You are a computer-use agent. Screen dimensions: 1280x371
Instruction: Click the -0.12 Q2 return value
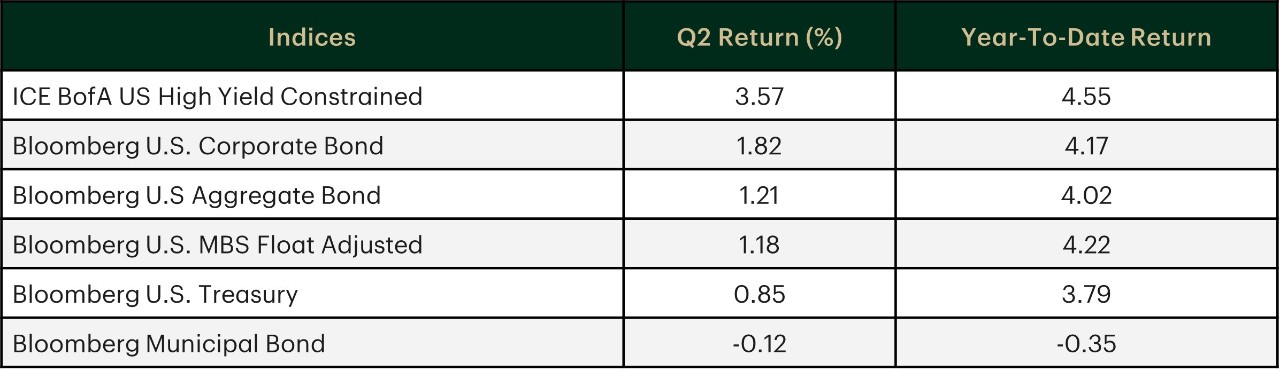[x=760, y=344]
